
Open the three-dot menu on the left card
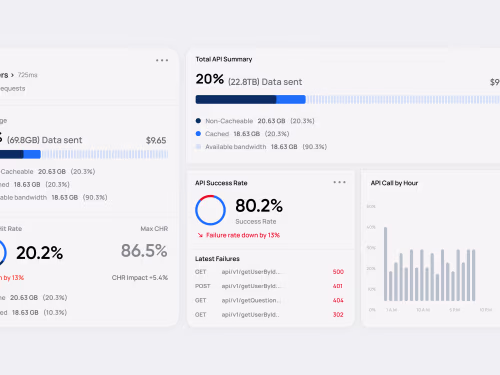pyautogui.click(x=162, y=60)
